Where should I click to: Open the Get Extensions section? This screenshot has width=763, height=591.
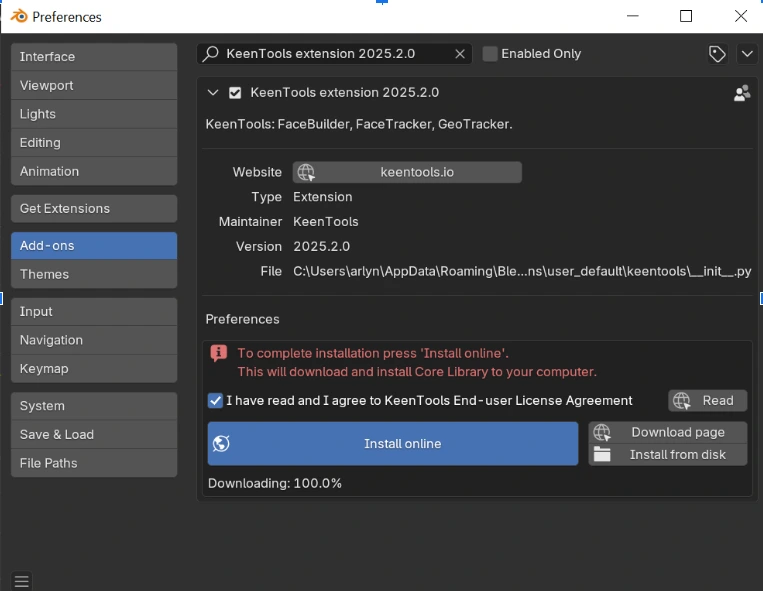tap(94, 208)
